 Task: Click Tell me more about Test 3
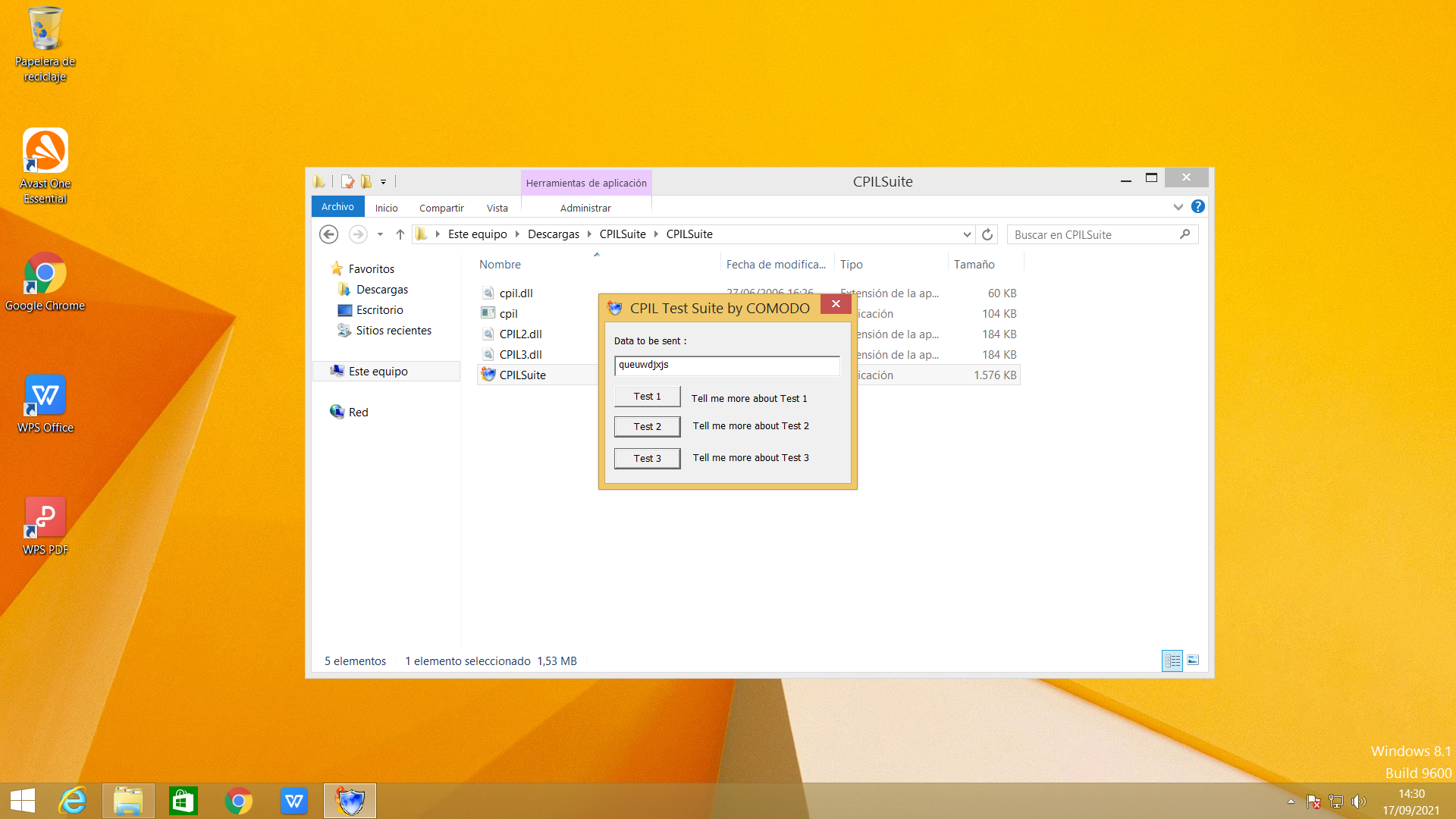[750, 458]
